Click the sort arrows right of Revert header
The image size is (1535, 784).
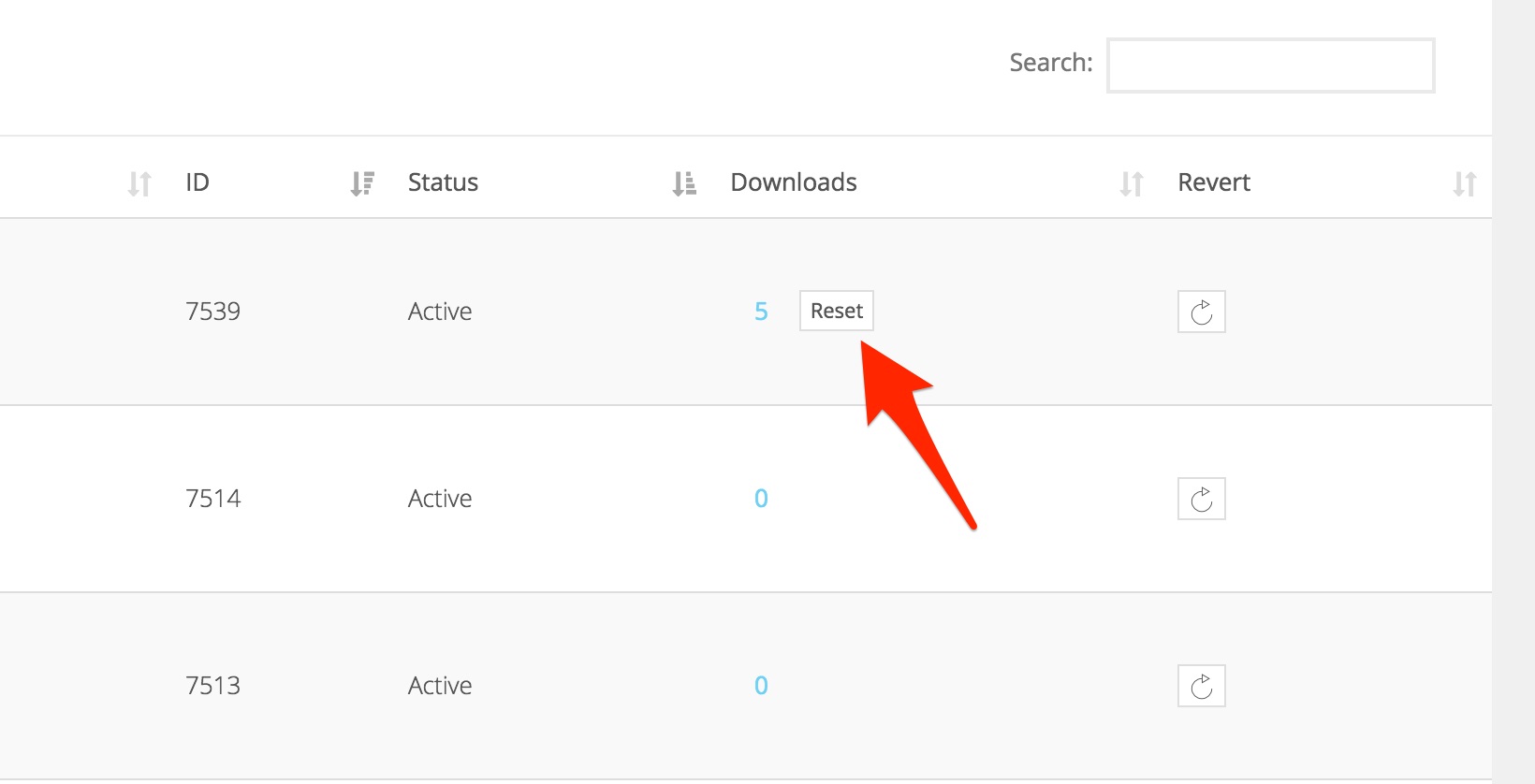[1465, 183]
